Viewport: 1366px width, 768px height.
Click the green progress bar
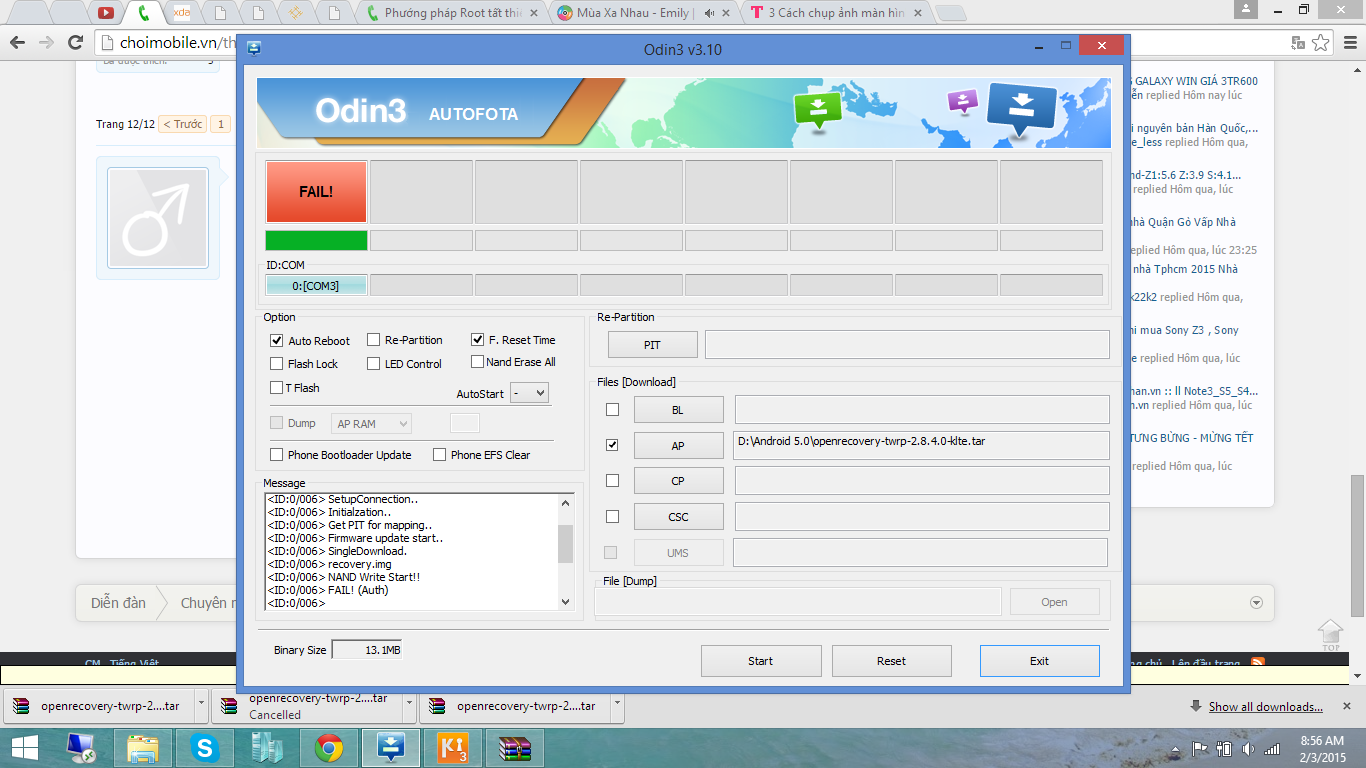(x=316, y=240)
